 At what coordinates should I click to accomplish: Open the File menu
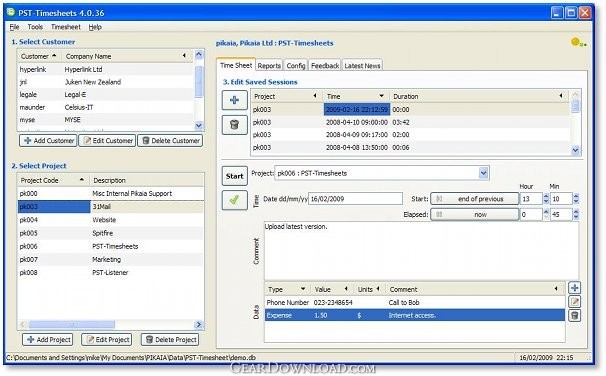14,27
